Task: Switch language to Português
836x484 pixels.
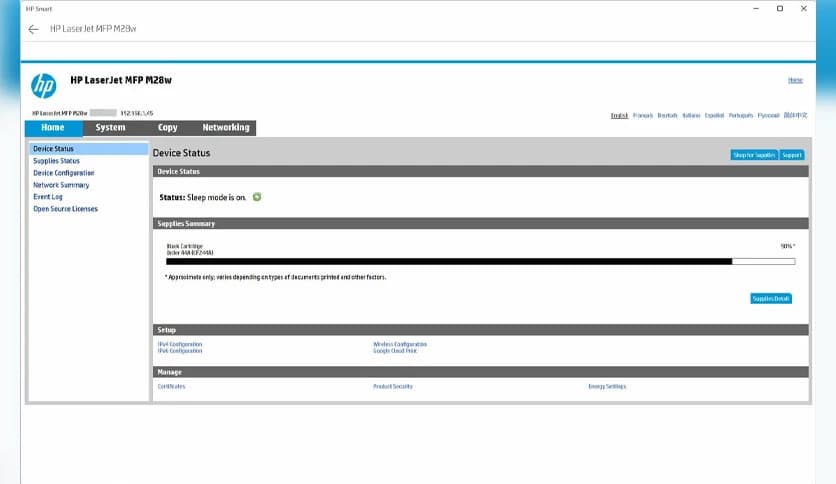Action: (x=741, y=115)
